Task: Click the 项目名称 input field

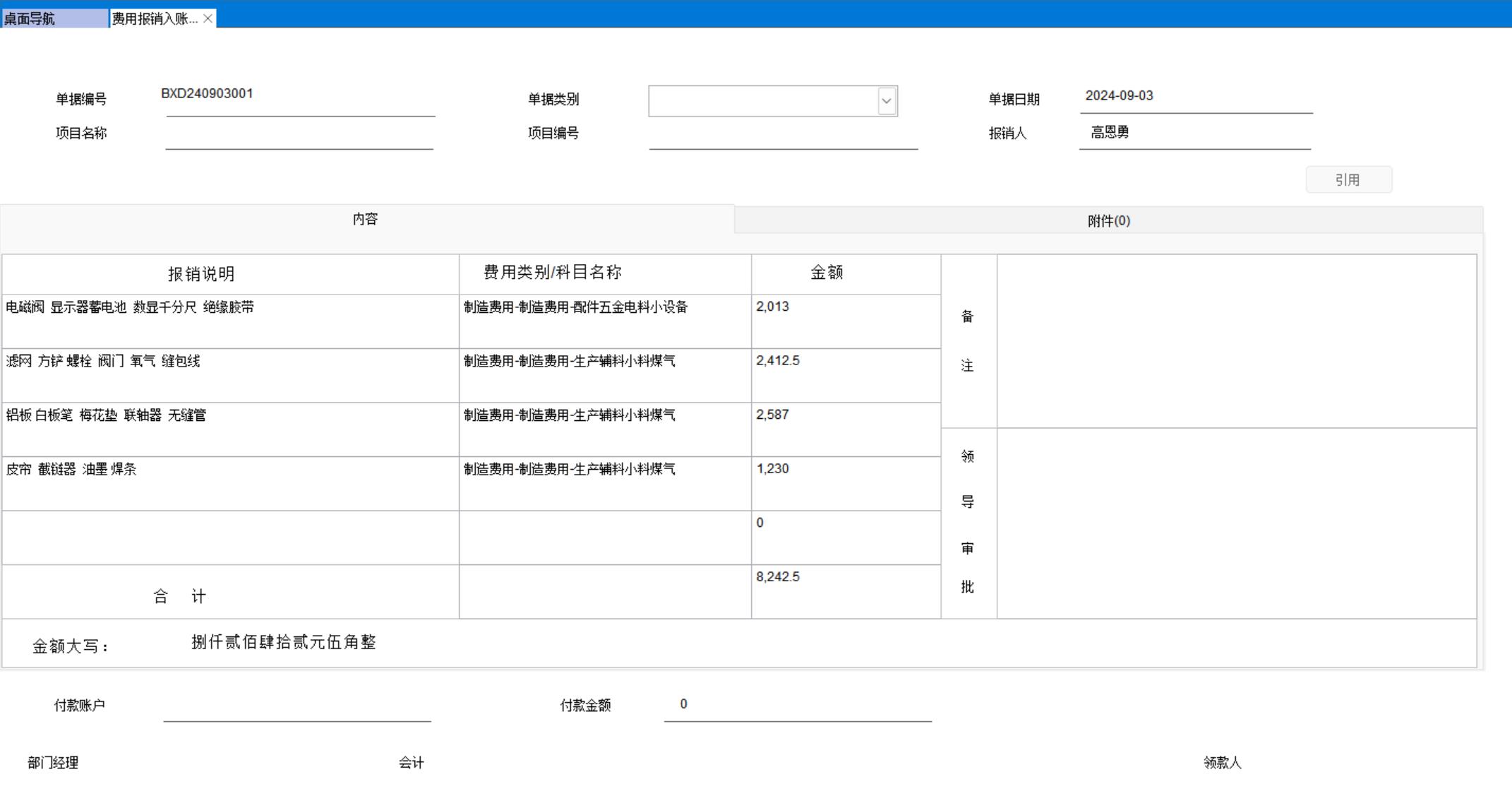Action: (299, 134)
